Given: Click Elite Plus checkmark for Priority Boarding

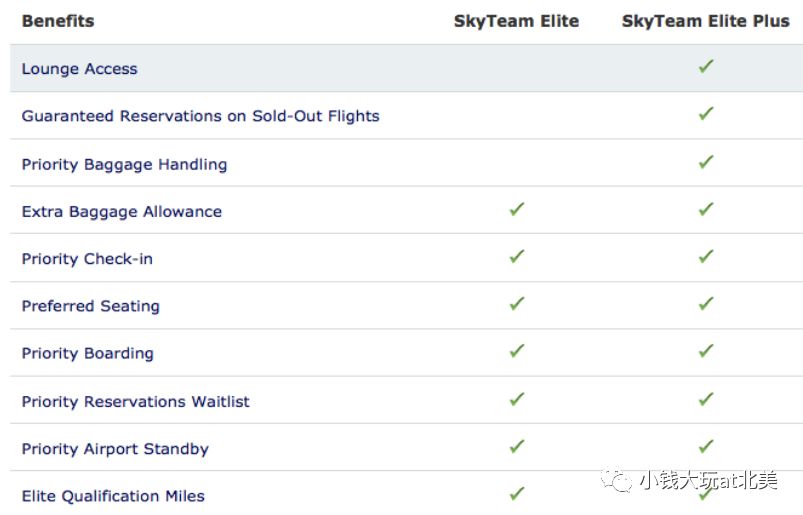Looking at the screenshot, I should coord(706,351).
